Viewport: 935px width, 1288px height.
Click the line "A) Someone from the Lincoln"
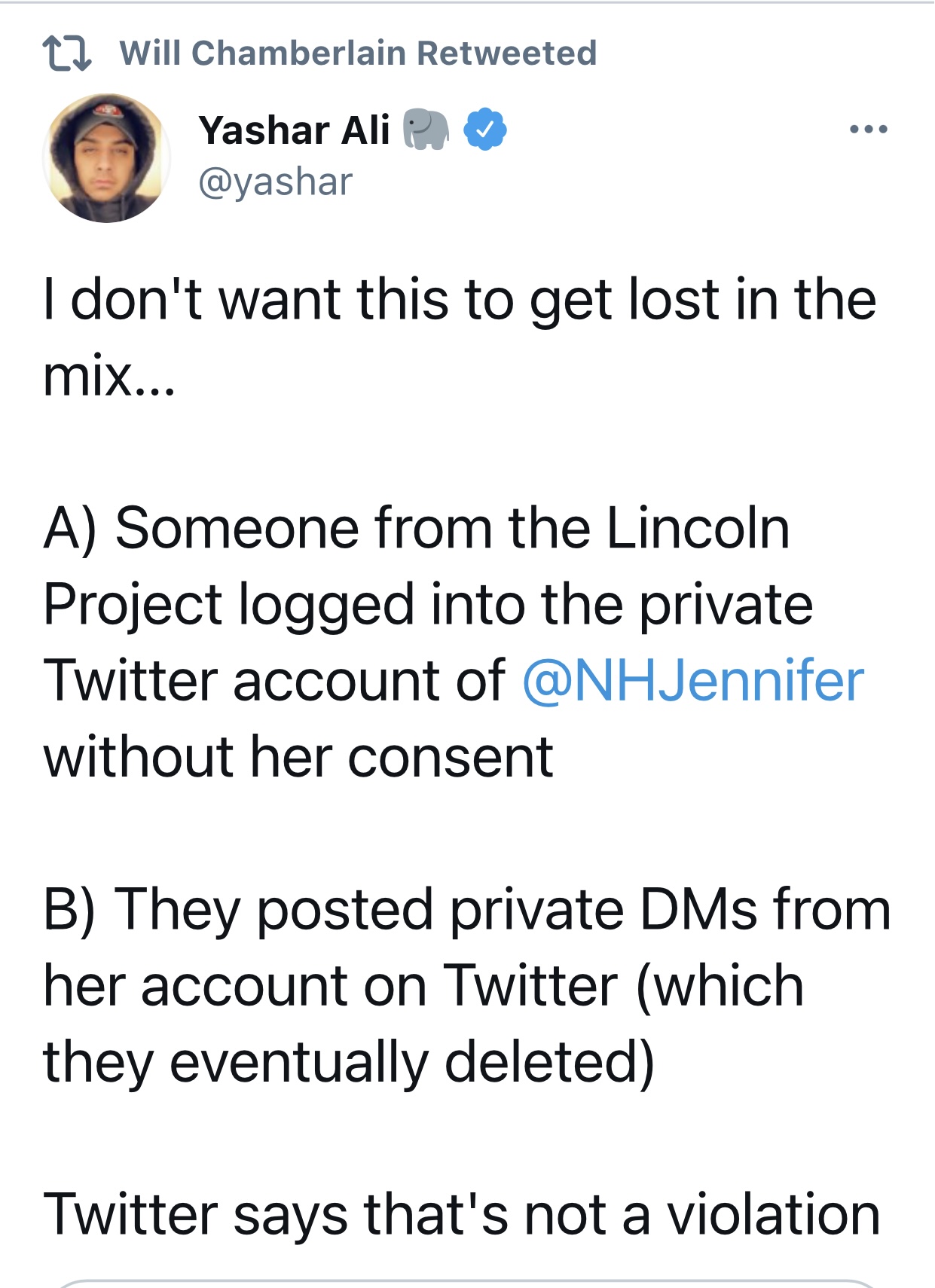point(417,528)
